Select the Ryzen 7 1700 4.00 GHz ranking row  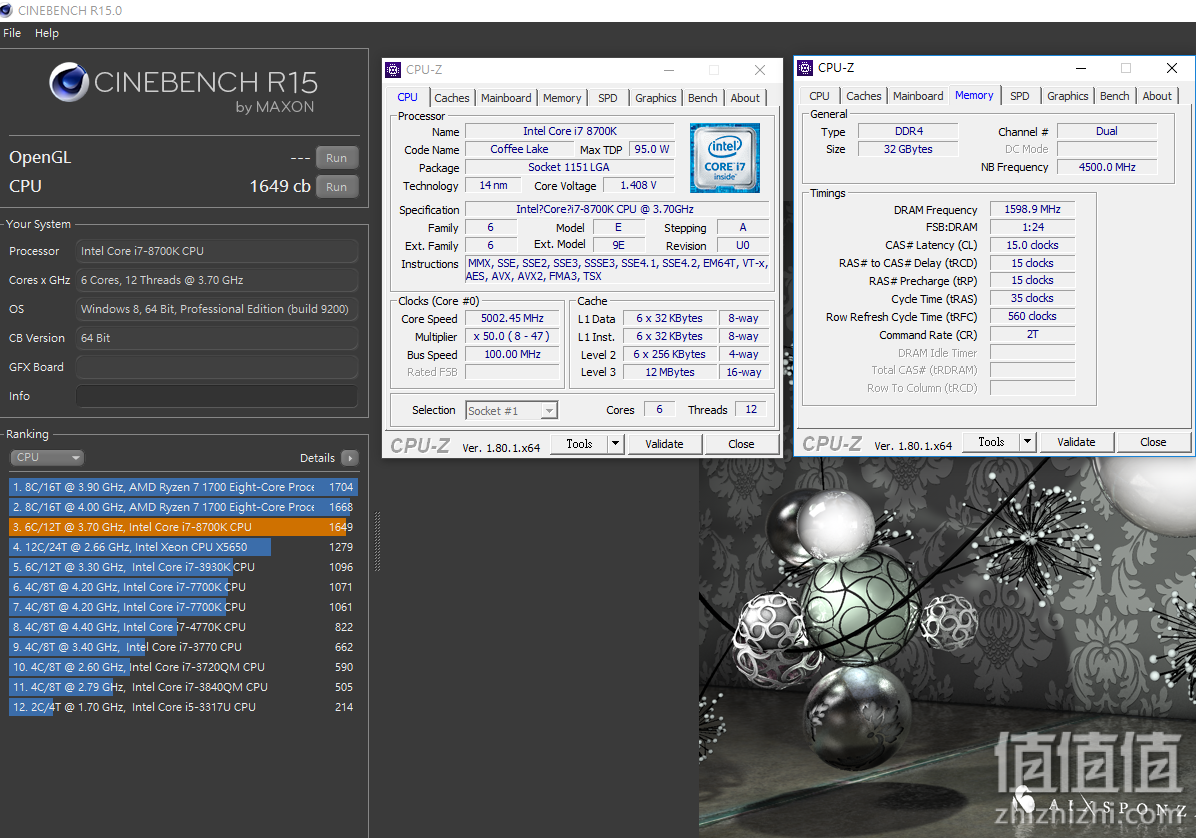183,507
